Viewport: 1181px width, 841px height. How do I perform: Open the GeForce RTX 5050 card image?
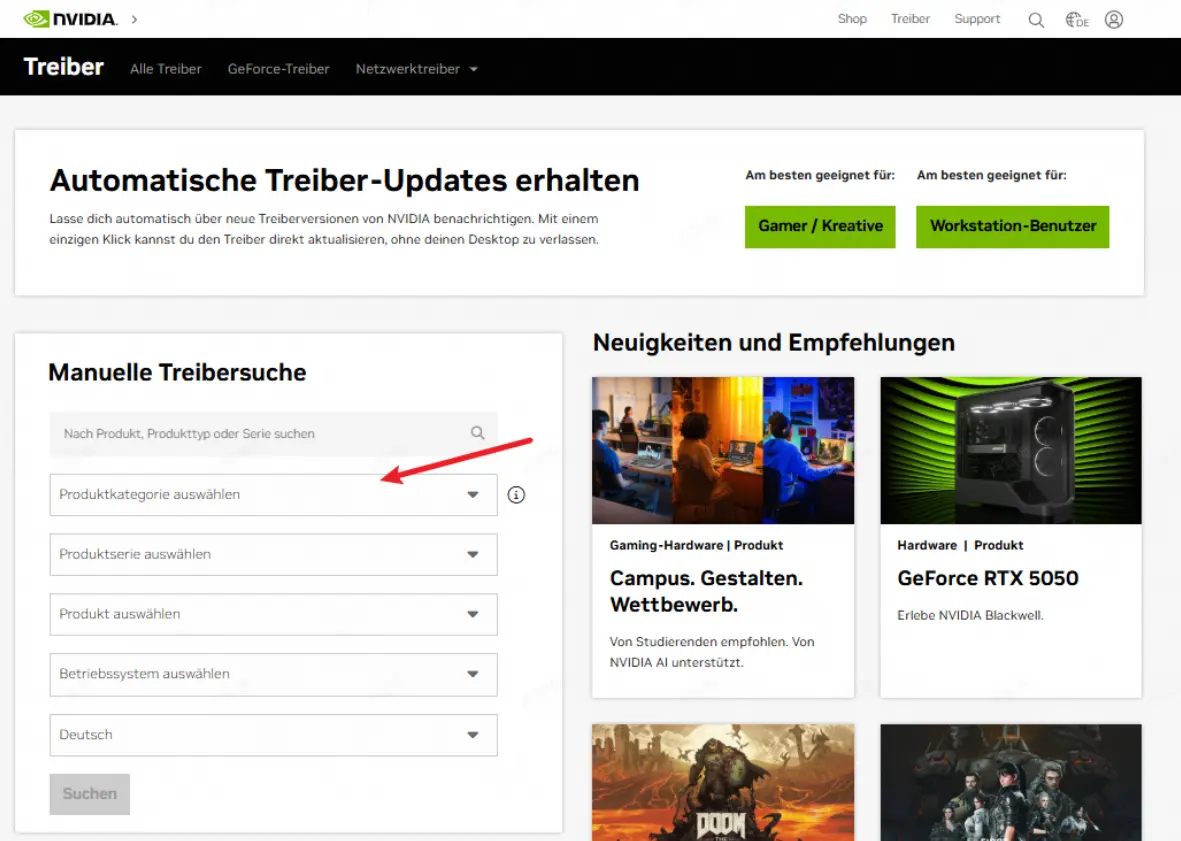(x=1011, y=450)
